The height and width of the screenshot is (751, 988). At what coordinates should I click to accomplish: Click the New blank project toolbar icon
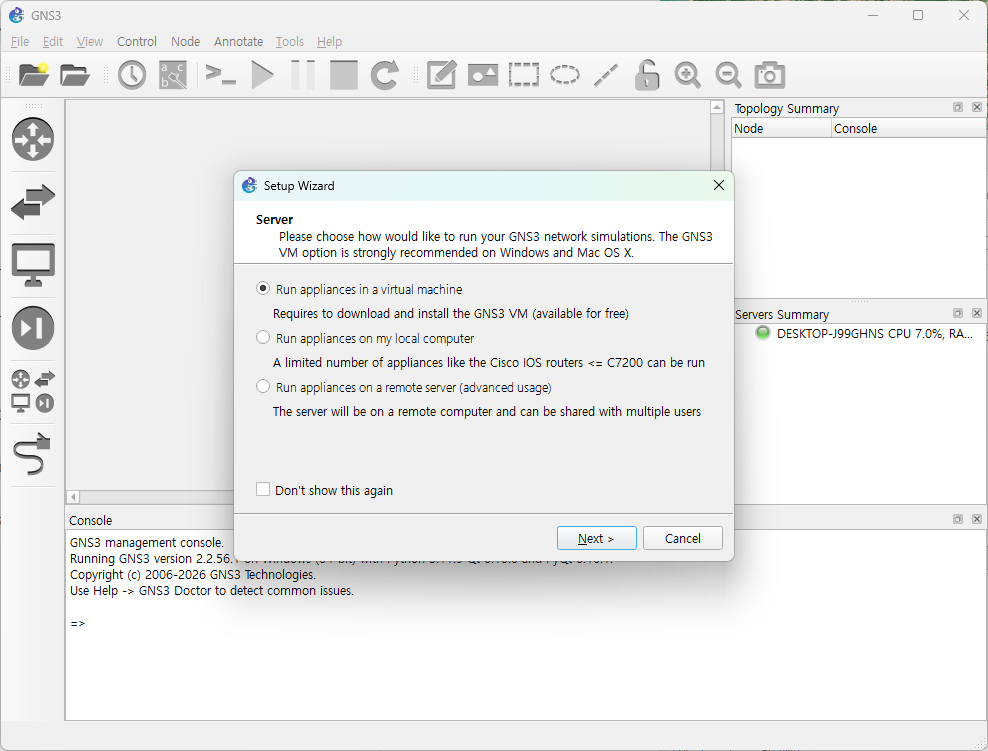tap(33, 75)
